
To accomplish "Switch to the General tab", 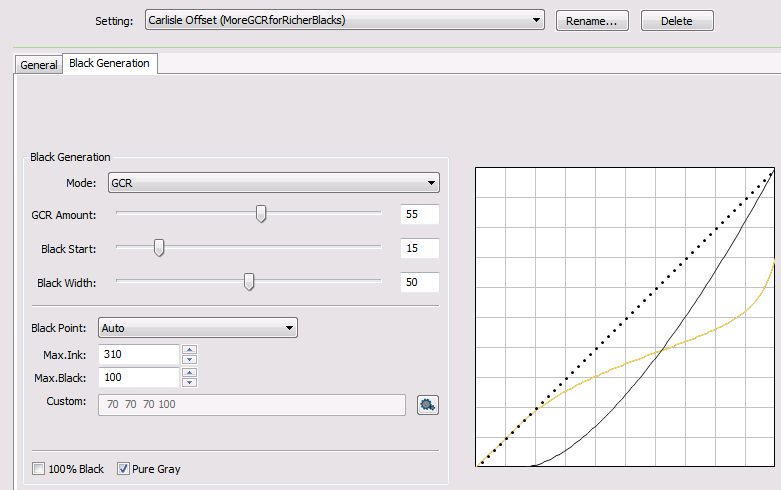I will coord(39,65).
